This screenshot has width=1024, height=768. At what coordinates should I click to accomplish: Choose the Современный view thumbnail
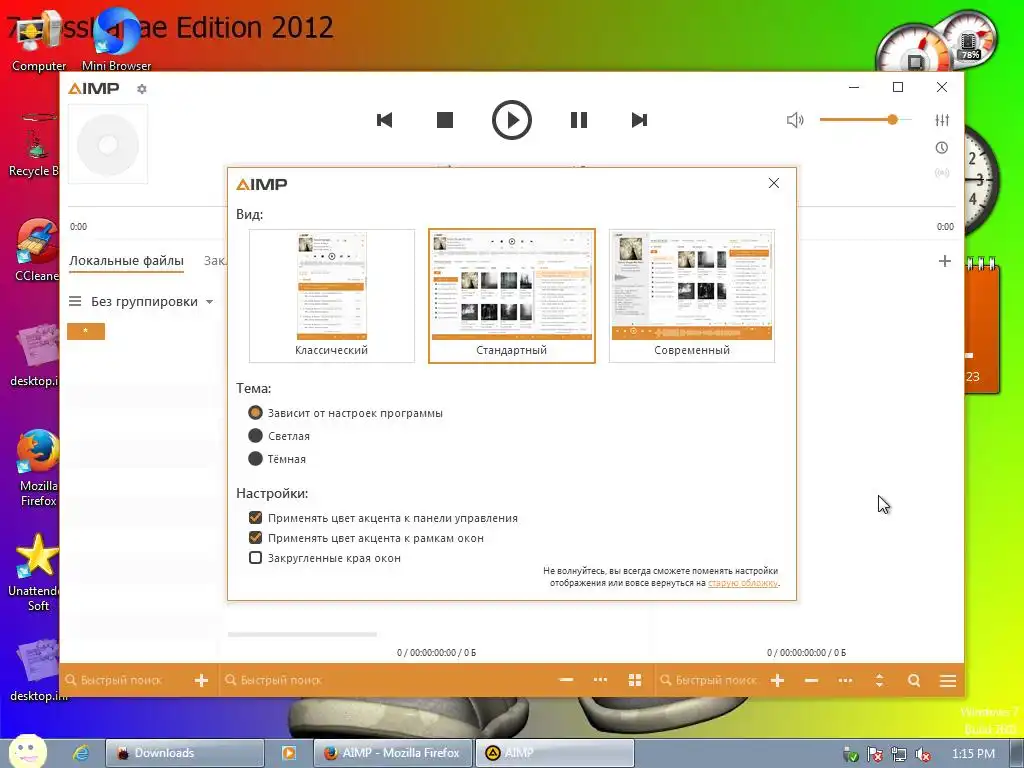[x=692, y=296]
